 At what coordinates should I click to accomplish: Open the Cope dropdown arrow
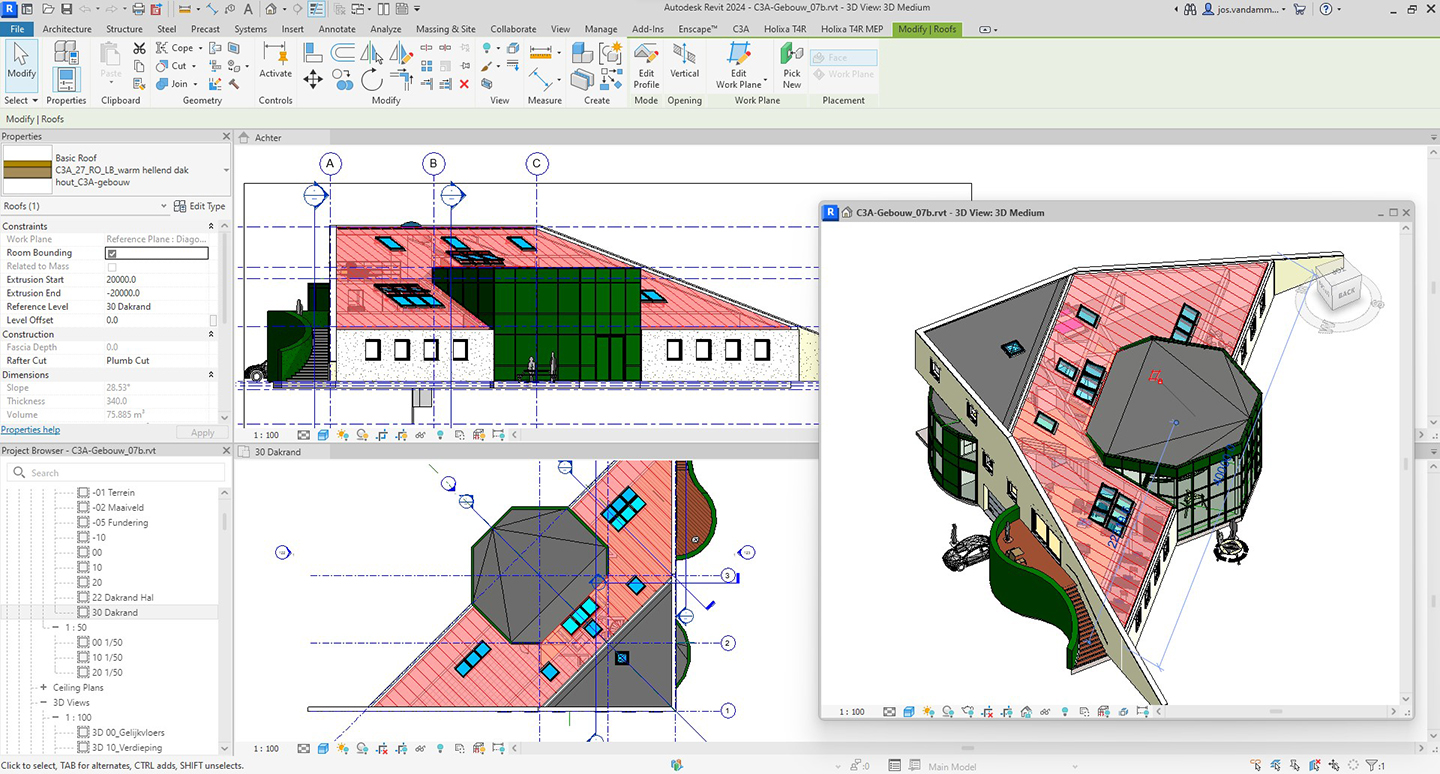200,48
